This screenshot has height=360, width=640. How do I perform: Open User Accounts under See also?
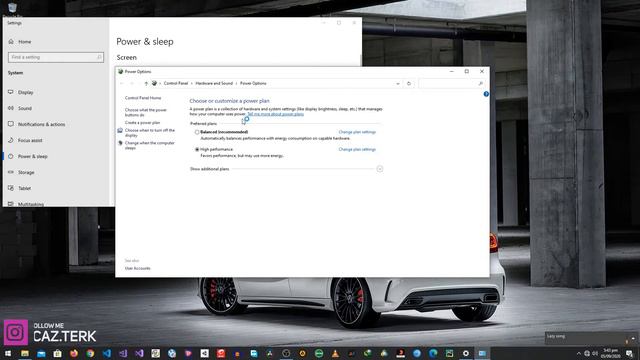[138, 268]
